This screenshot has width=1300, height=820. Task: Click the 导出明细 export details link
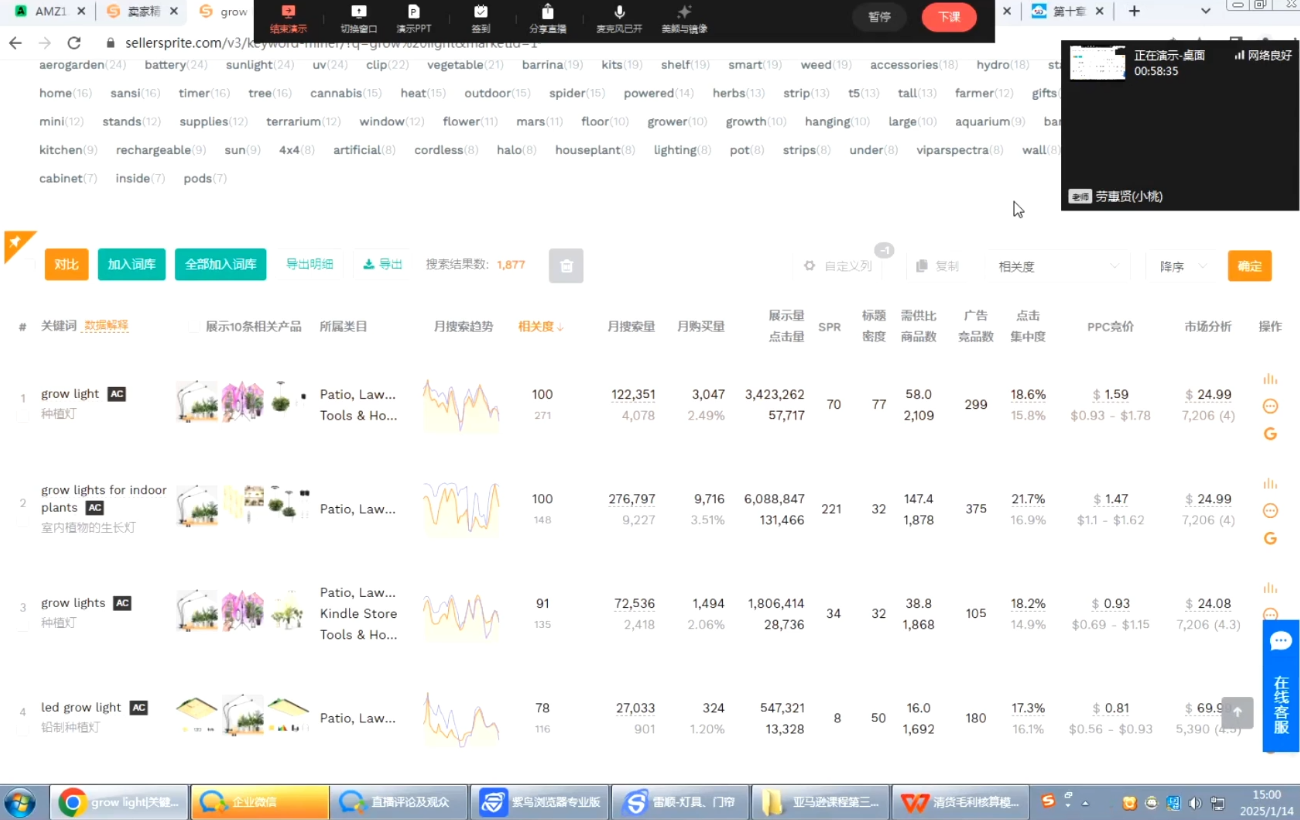(x=310, y=264)
